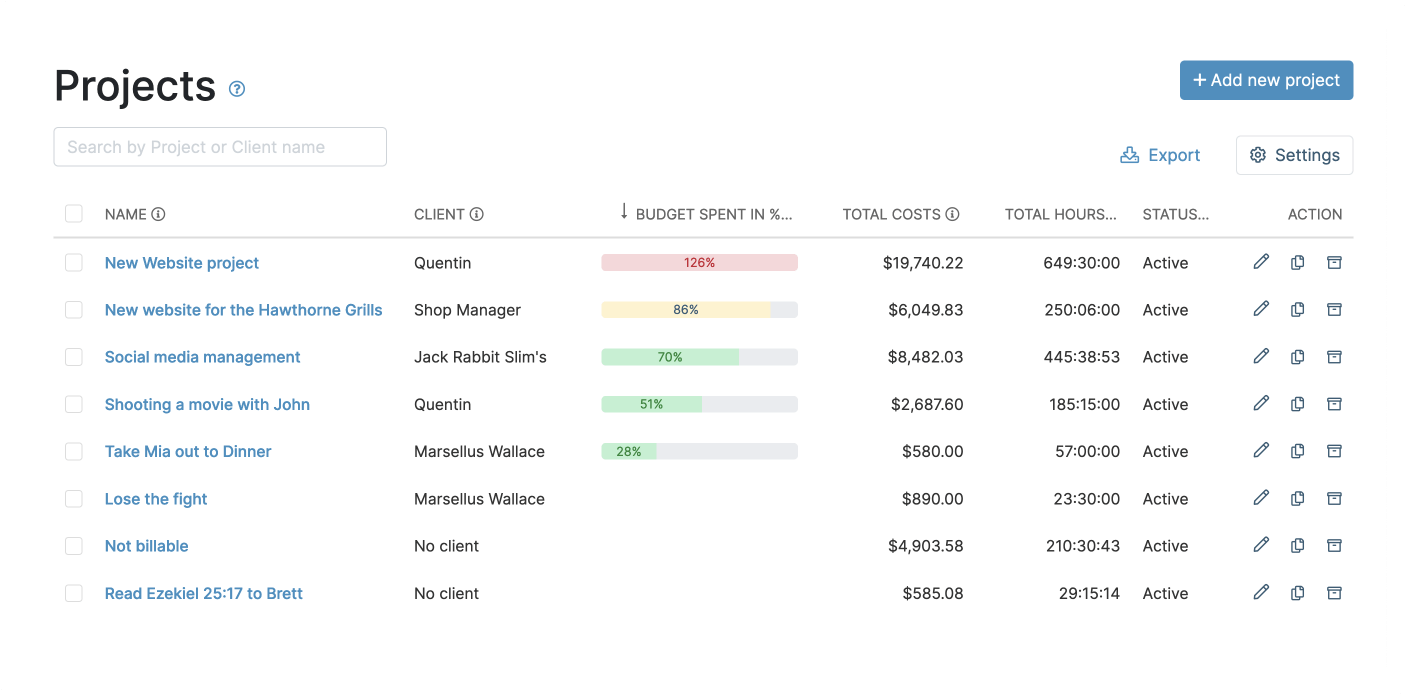Select the checkbox for Shooting a movie with John
Viewport: 1406px width, 695px height.
(x=74, y=404)
